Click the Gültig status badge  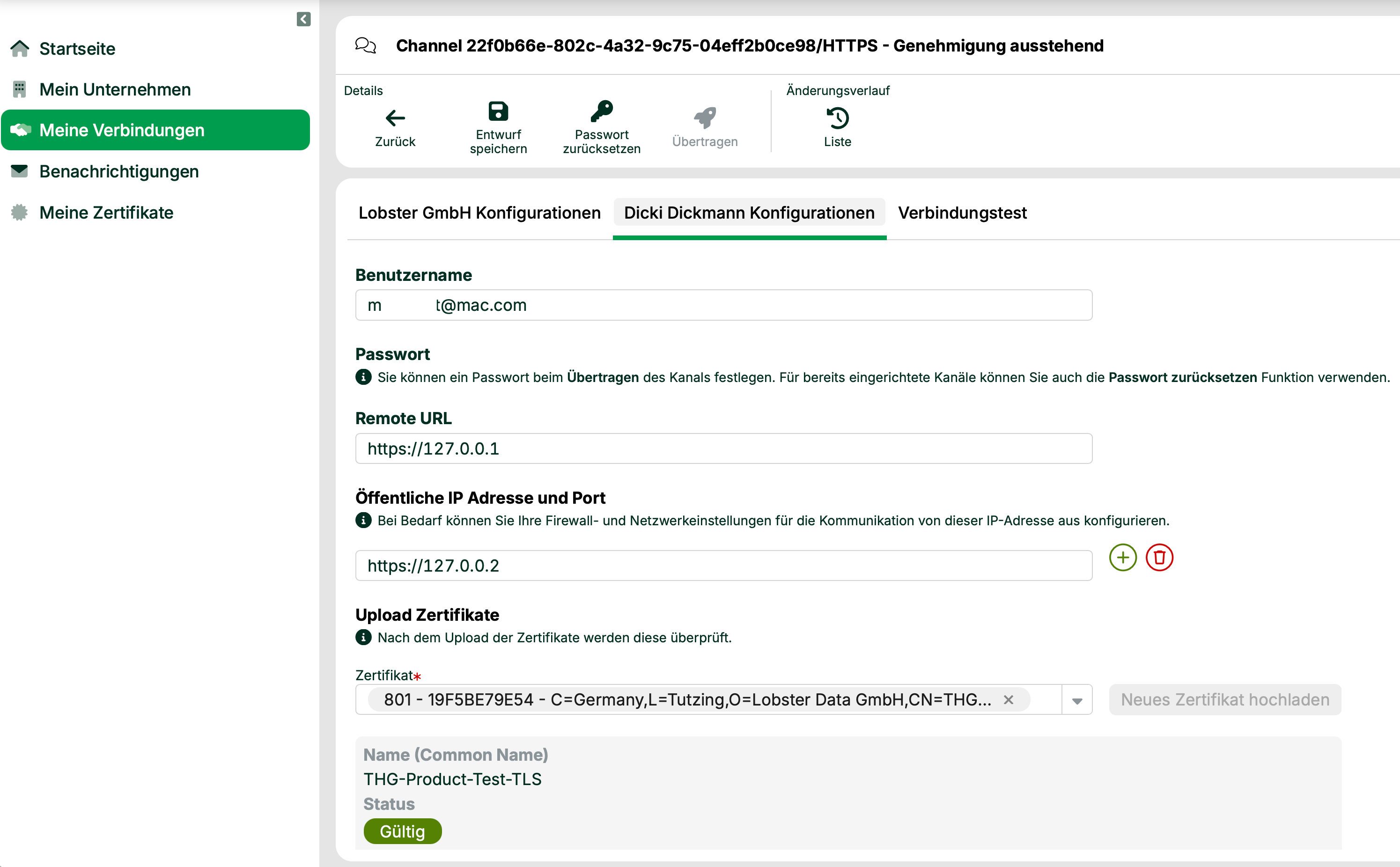(402, 831)
